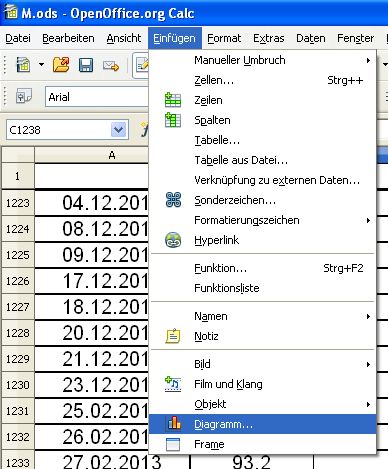Click the Styles and Formatting icon

(x=24, y=97)
